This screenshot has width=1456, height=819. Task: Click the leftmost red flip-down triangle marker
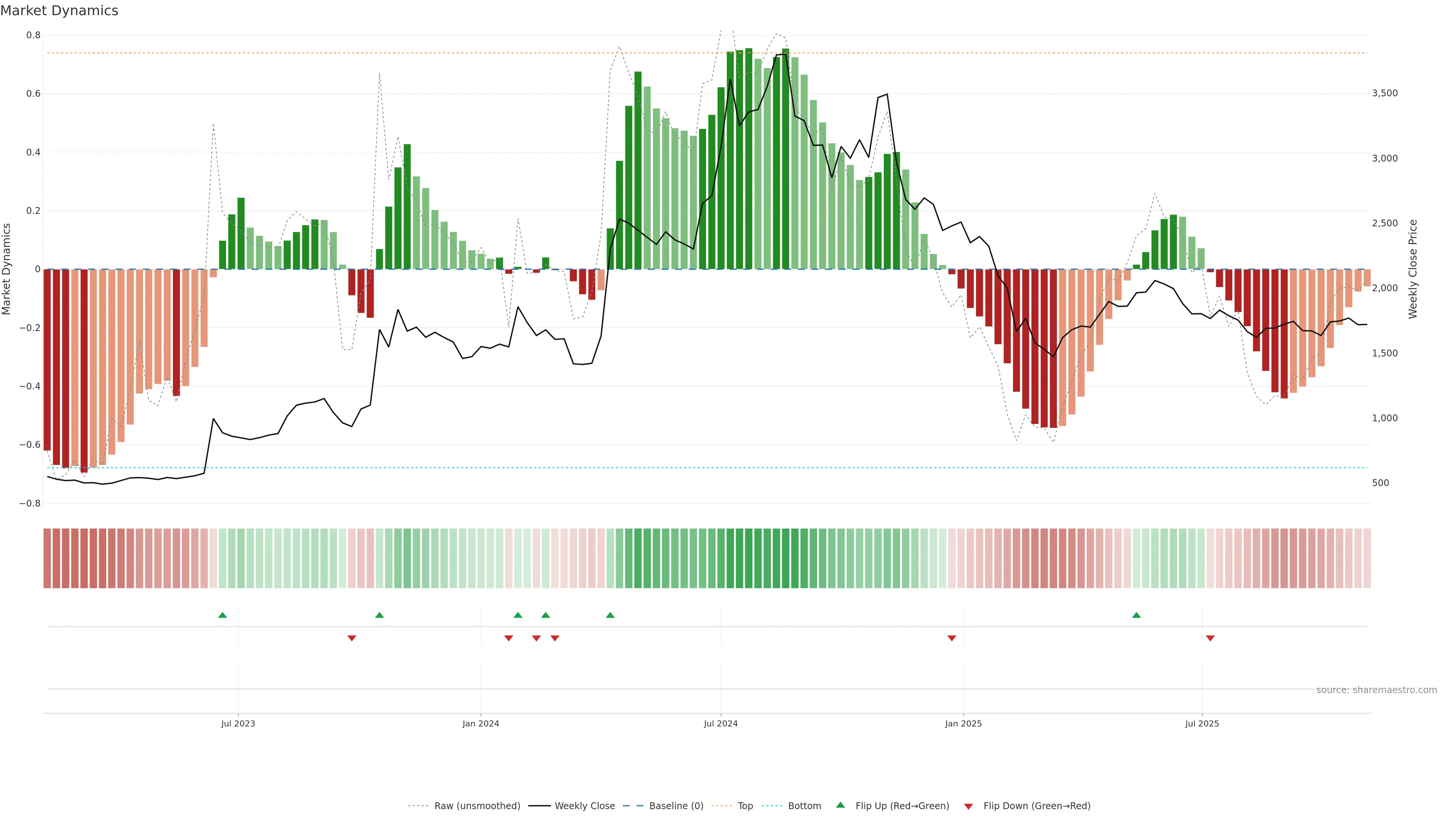(351, 638)
